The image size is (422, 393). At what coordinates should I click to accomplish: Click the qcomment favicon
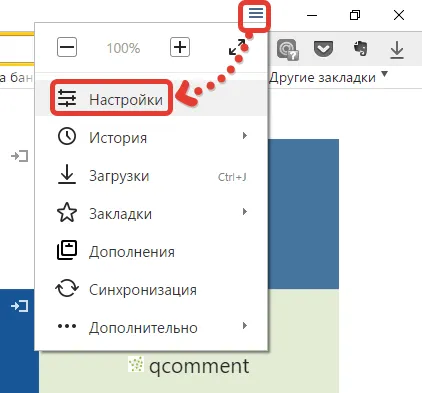pyautogui.click(x=136, y=364)
